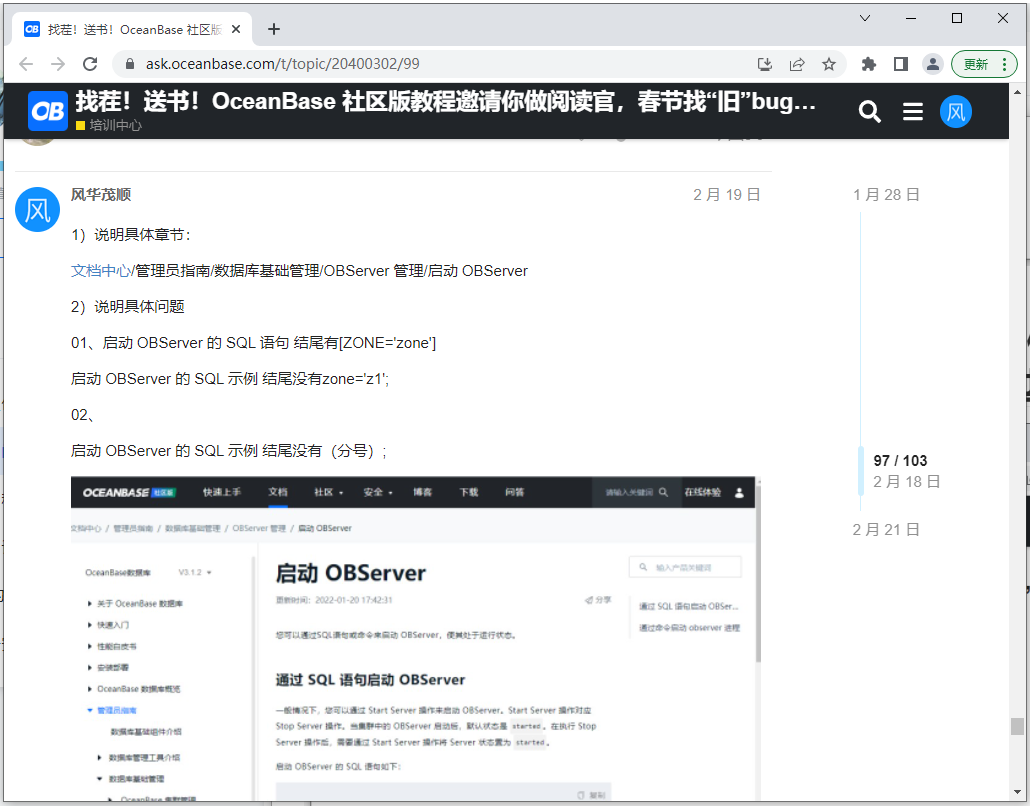Jump to last post date 2 月 21 日
This screenshot has width=1030, height=806.
(x=885, y=529)
